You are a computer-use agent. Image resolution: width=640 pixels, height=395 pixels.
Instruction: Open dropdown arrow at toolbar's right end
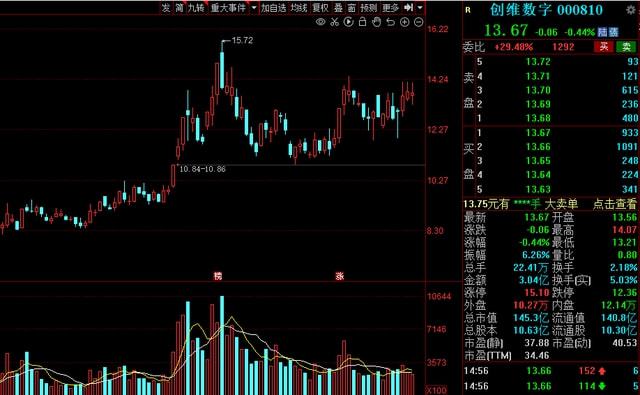coord(420,8)
